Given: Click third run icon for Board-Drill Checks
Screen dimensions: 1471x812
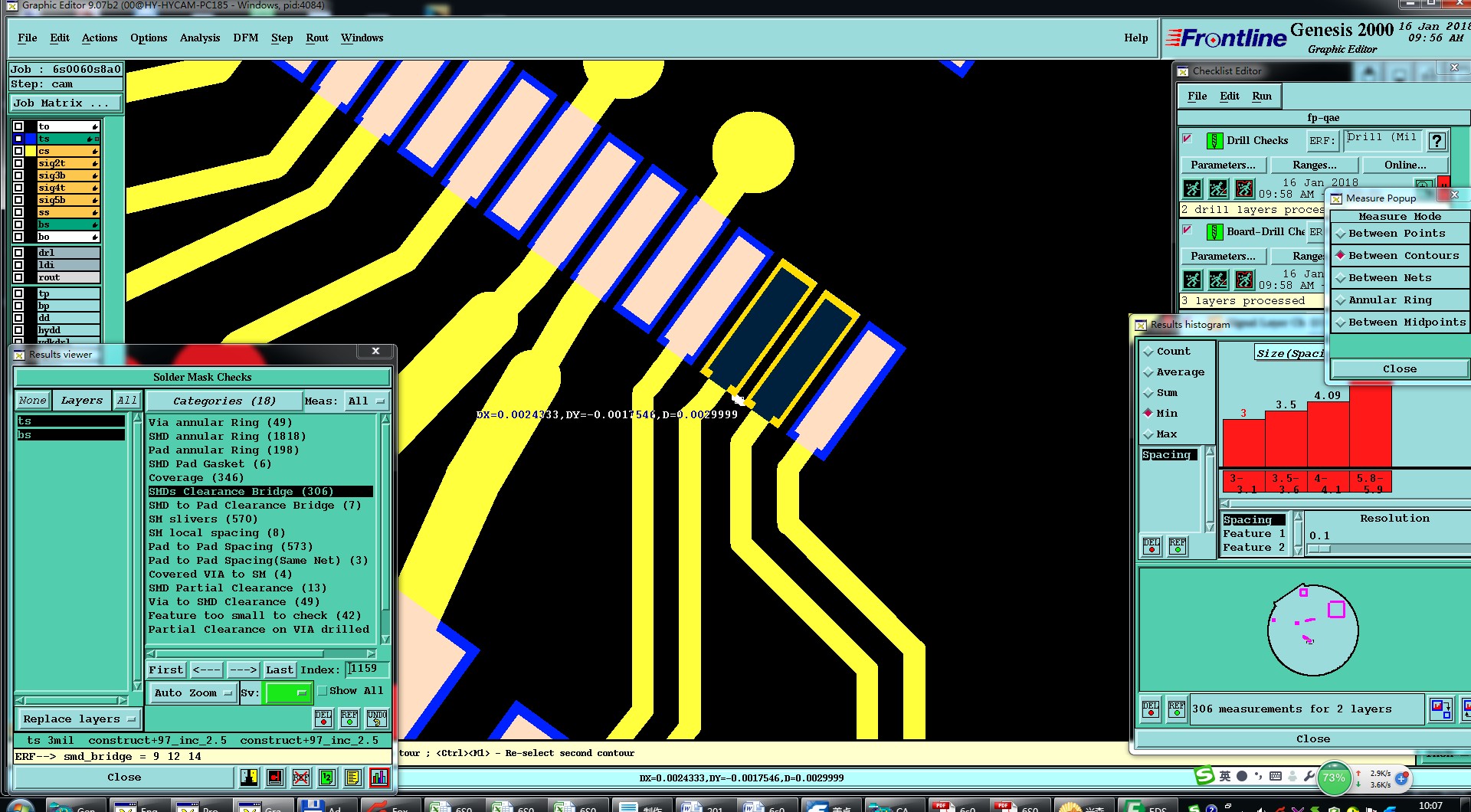Looking at the screenshot, I should [x=1245, y=280].
